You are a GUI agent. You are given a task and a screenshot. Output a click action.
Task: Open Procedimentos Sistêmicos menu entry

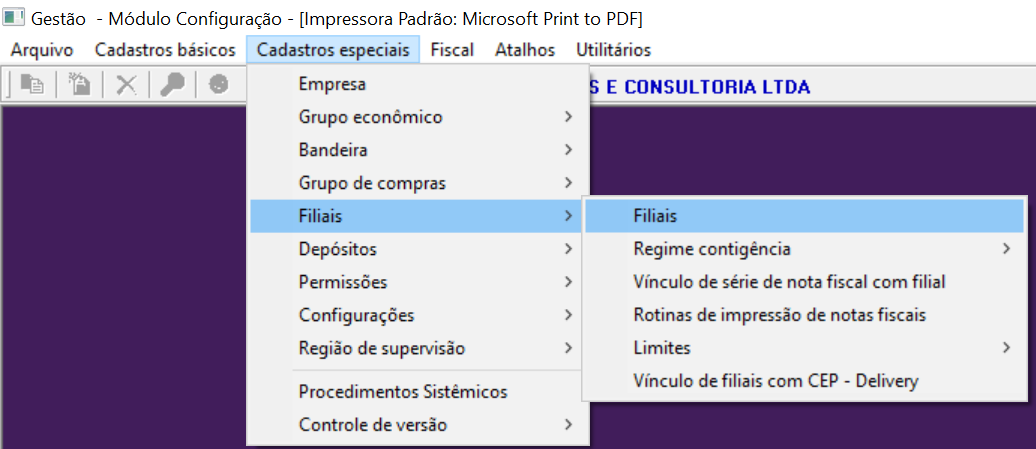403,392
